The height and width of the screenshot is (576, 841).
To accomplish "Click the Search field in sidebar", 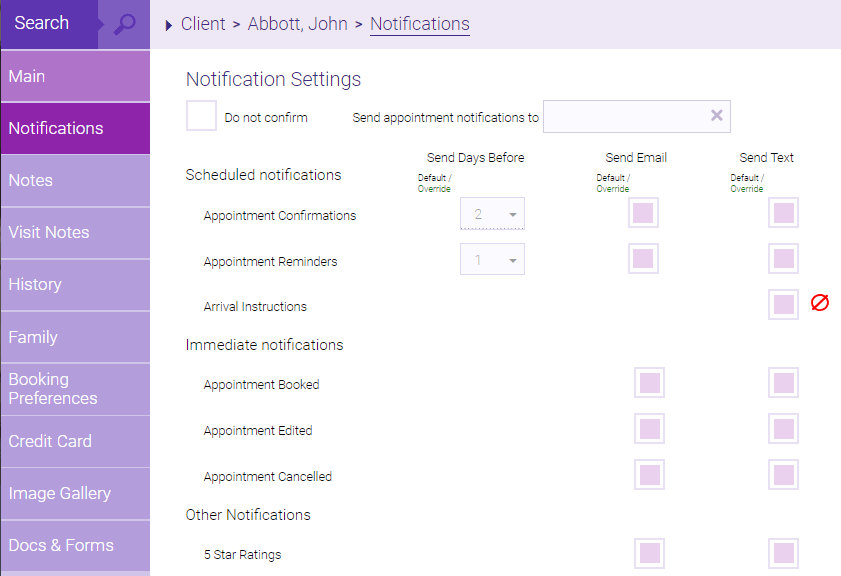I will pos(49,24).
